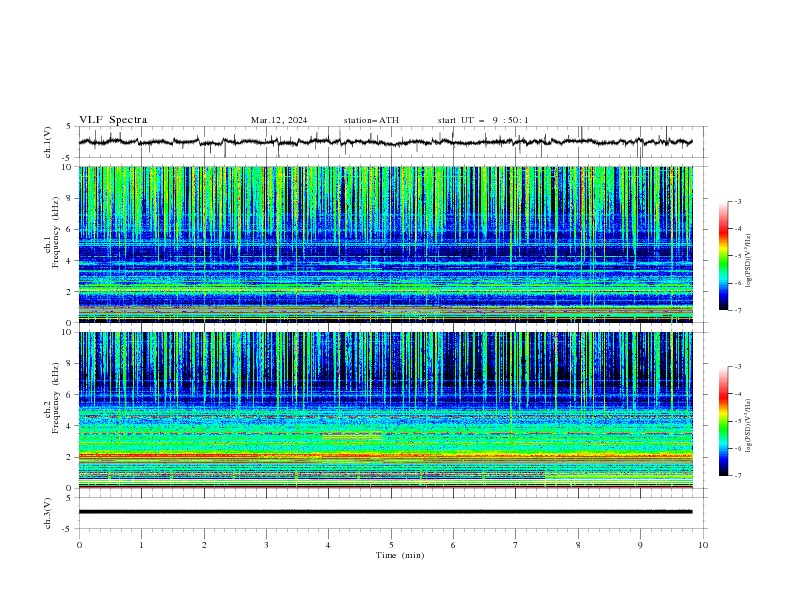Click the ch.2 'Frequency (kHz)' axis label
792x612 pixels.
pos(56,398)
